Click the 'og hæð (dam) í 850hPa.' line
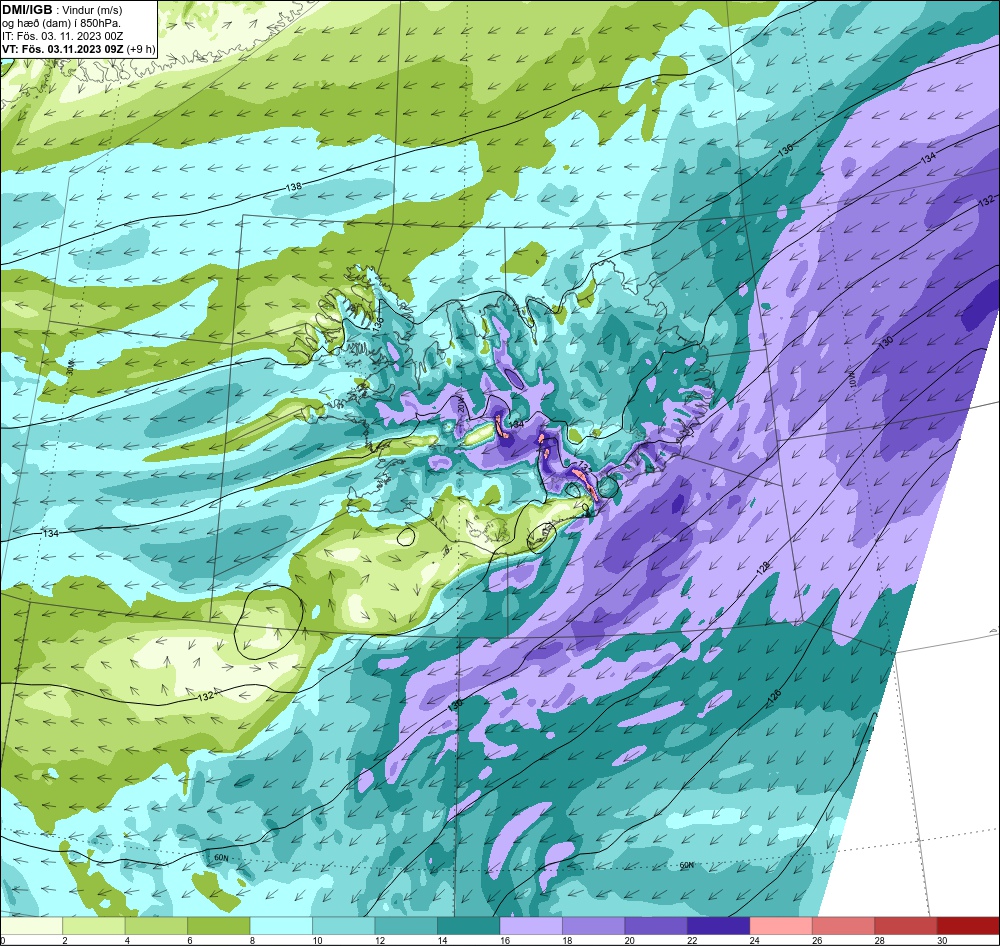The image size is (1000, 946). (x=61, y=24)
